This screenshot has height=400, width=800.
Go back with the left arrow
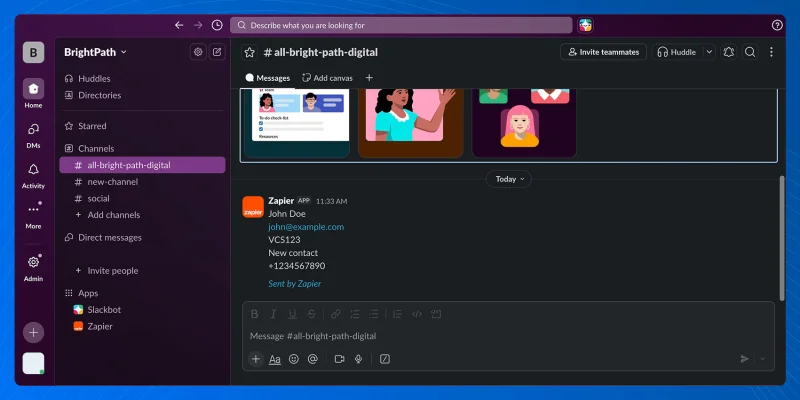(x=179, y=25)
